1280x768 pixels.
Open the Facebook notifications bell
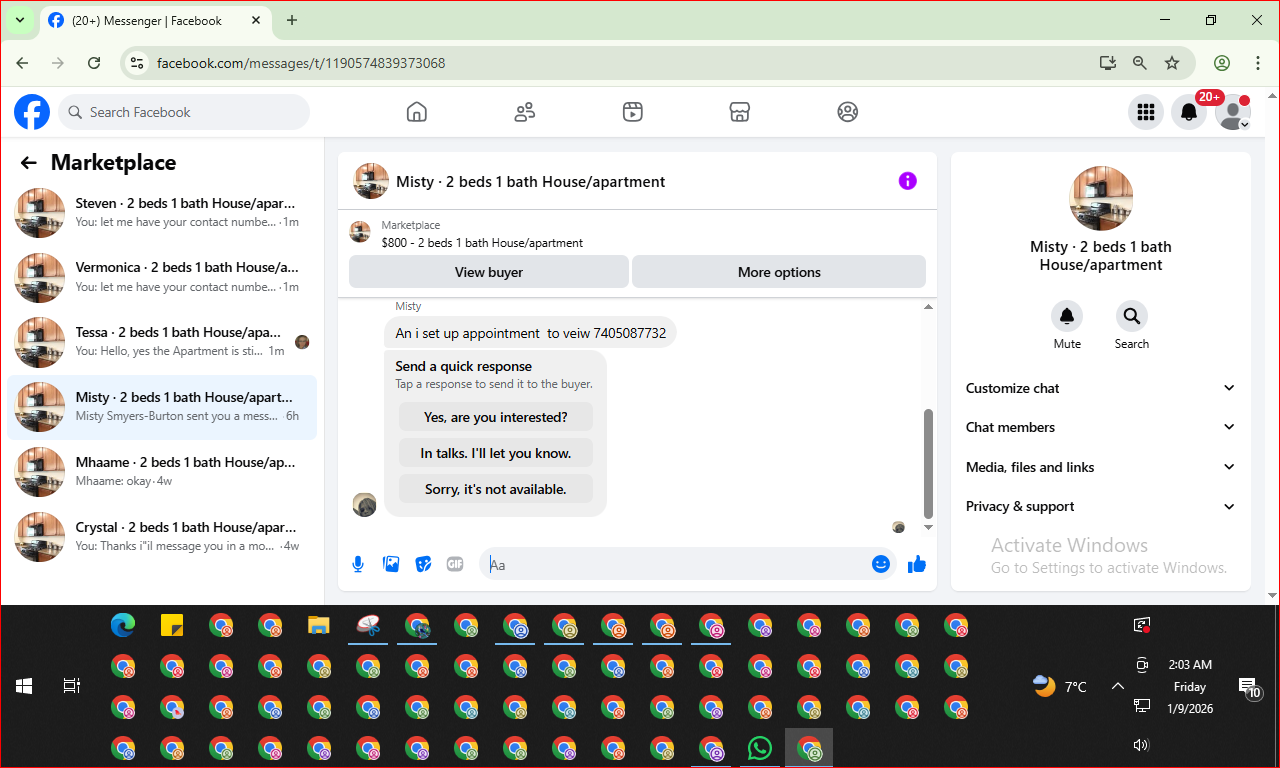coord(1189,112)
